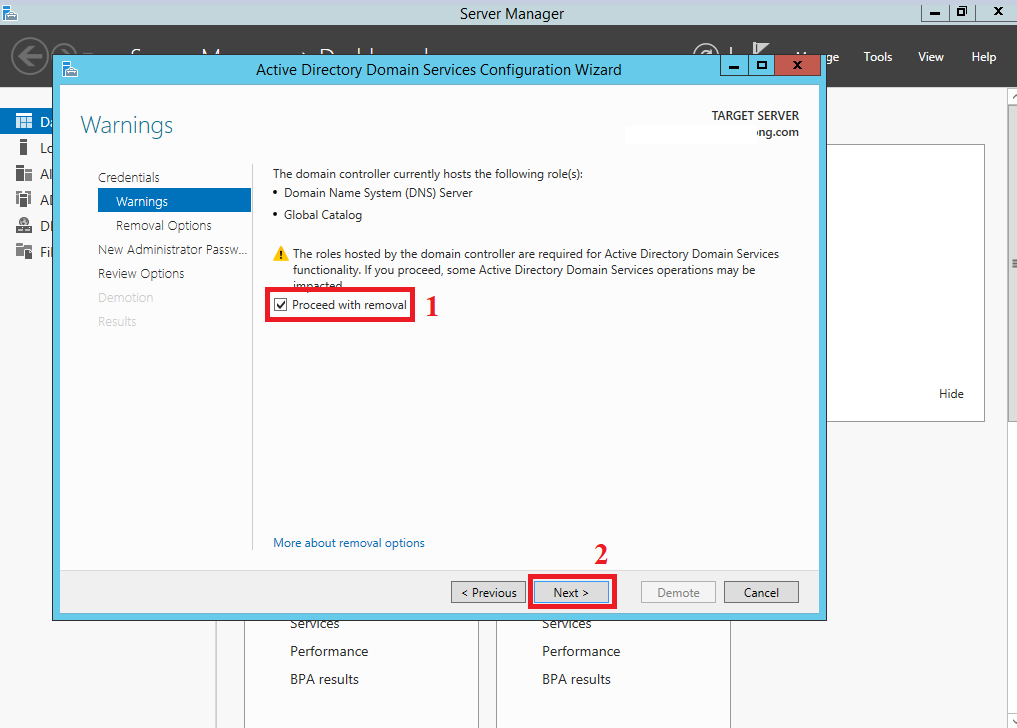Enable the Proceed with removal checkbox
The width and height of the screenshot is (1017, 728).
[281, 303]
